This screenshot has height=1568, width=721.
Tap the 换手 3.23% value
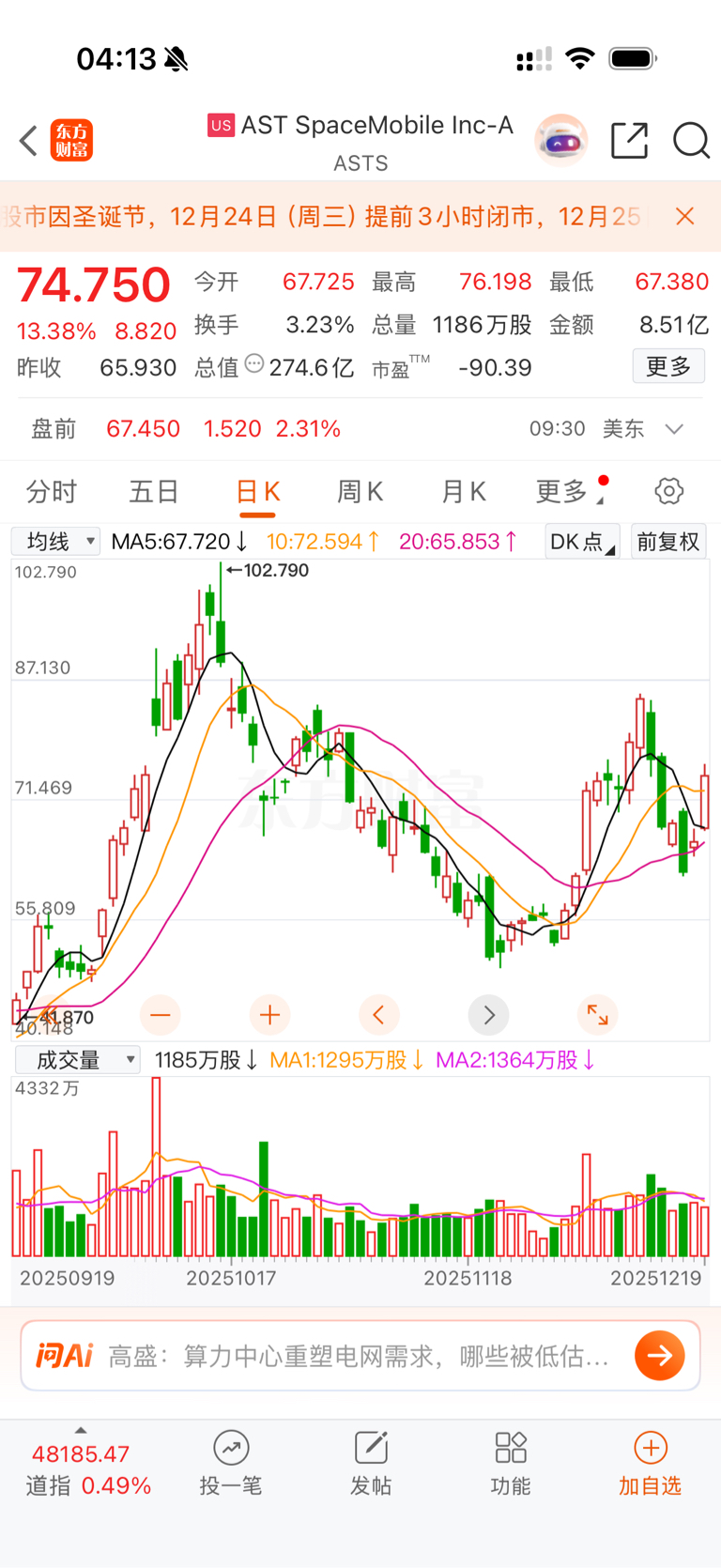[320, 325]
